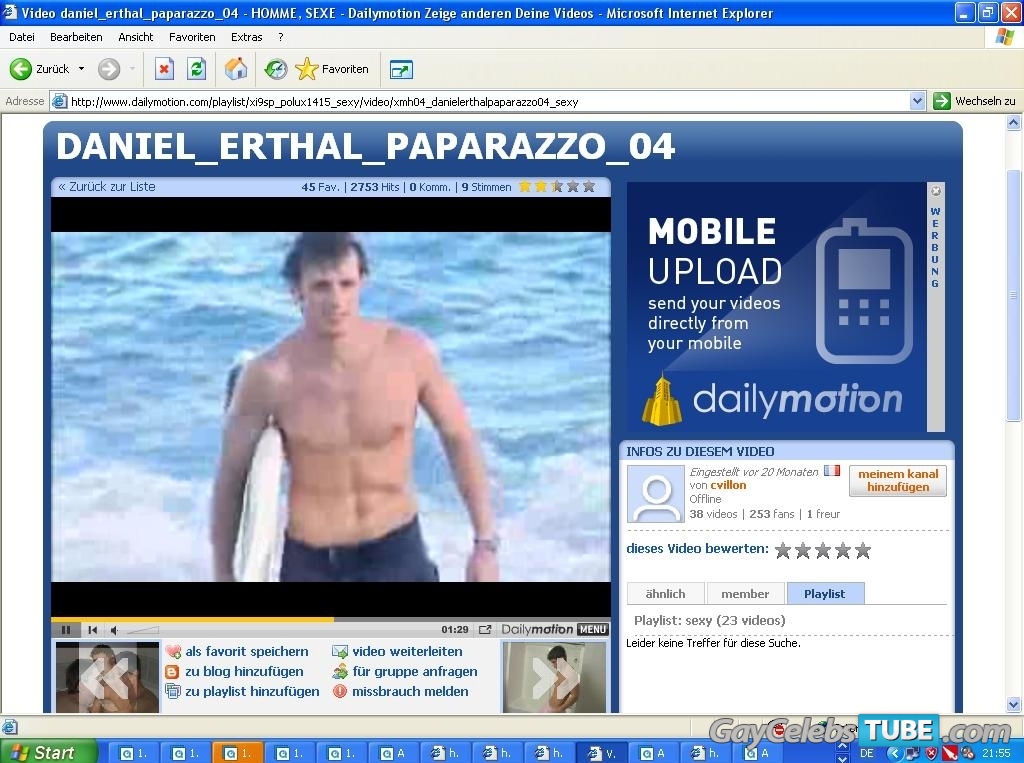
Task: Switch to the ähnlich tab
Action: coord(665,594)
